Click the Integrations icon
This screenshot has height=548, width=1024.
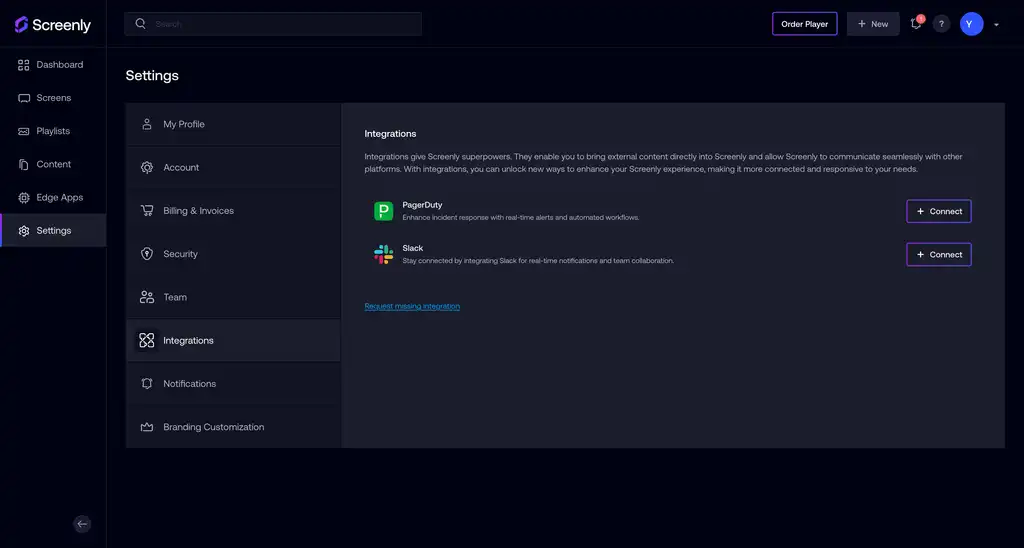pos(147,340)
